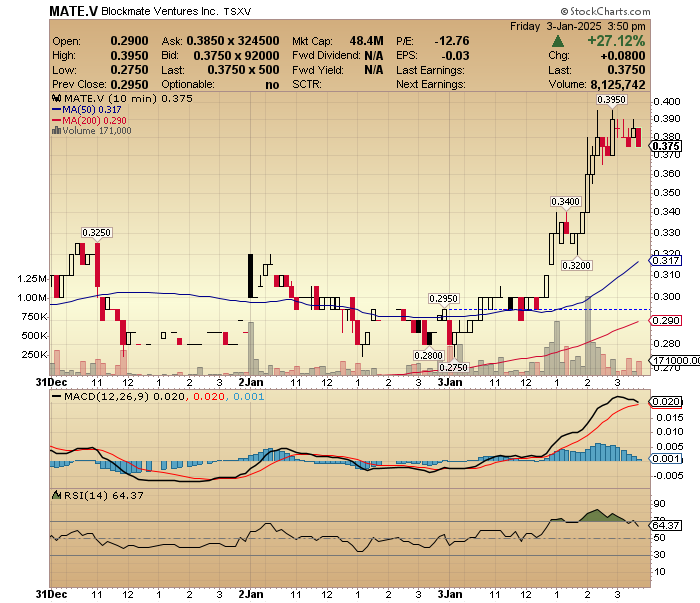Viewport: 700px width, 603px height.
Task: Click the Ask 0.3850 x 324500 value
Action: pyautogui.click(x=233, y=41)
